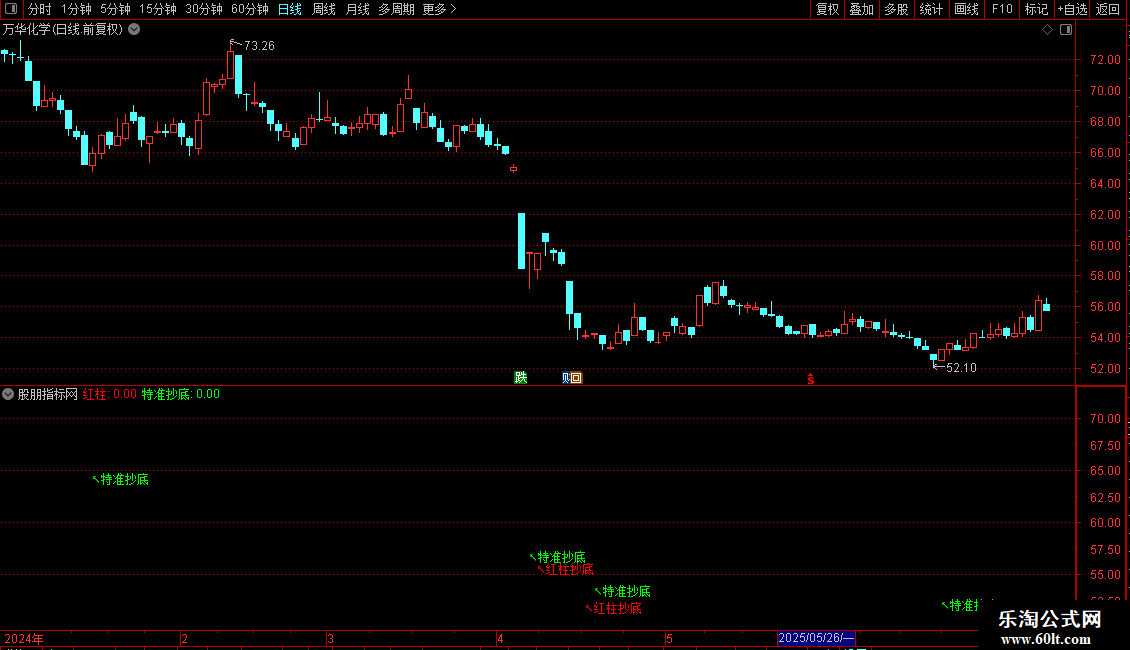Screen dimensions: 1130x650
Task: Add stock with +自选 button
Action: [1072, 9]
